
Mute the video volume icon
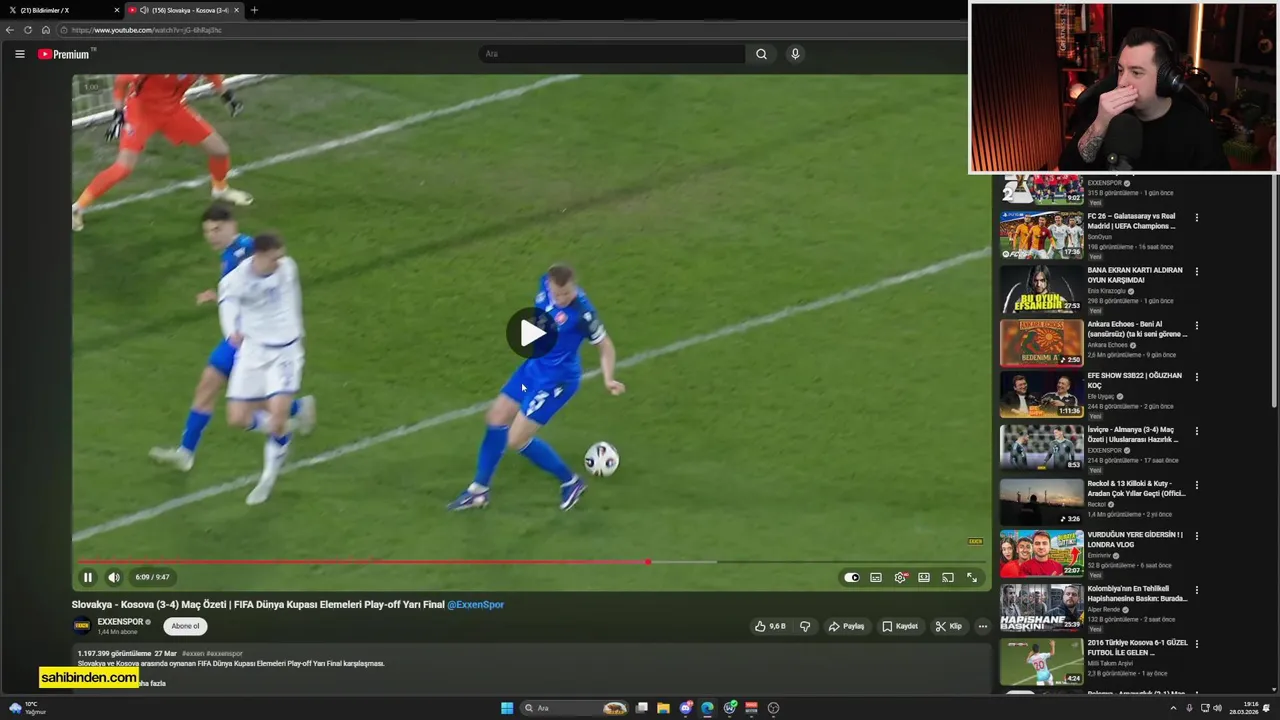(x=114, y=577)
